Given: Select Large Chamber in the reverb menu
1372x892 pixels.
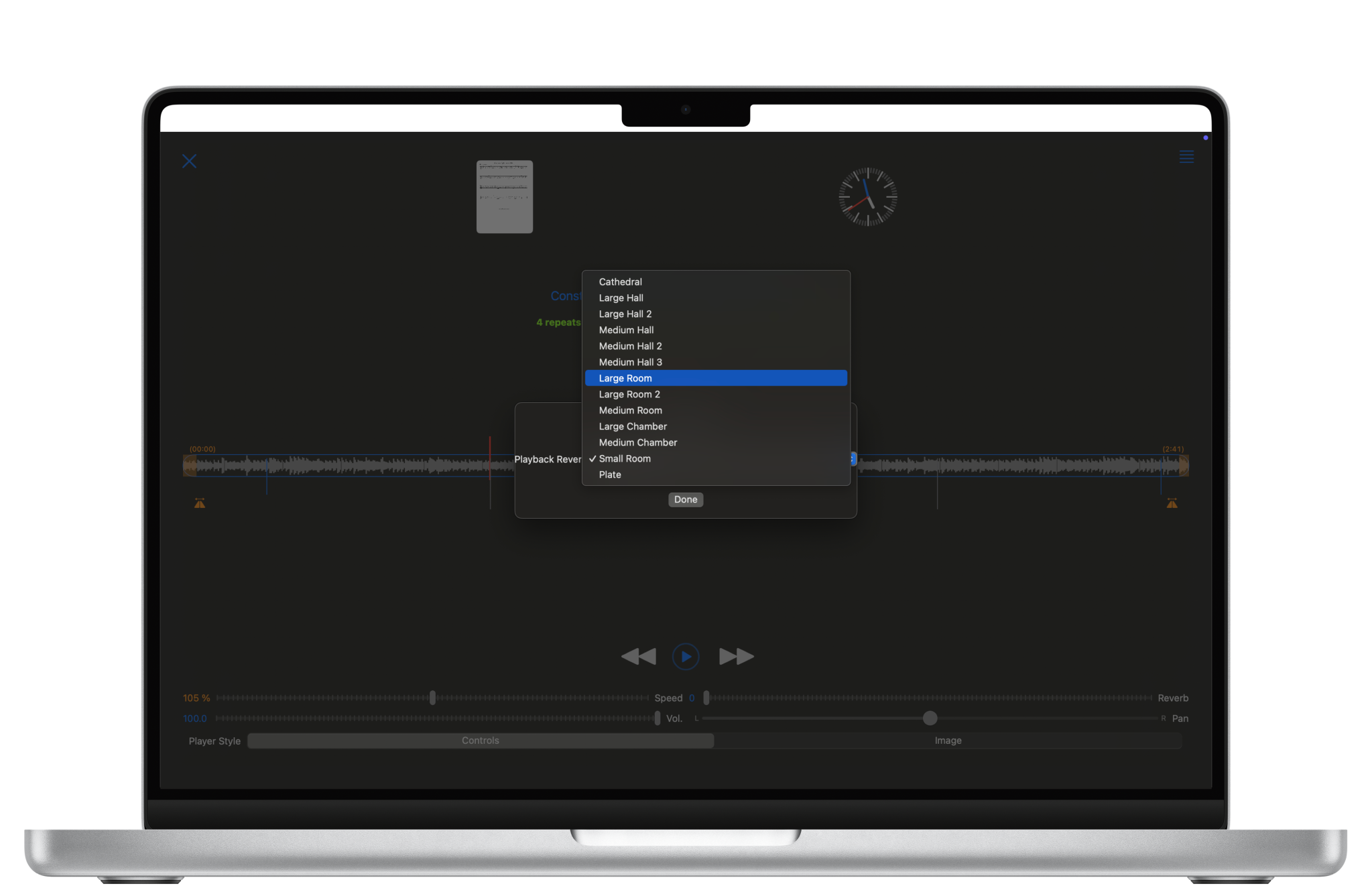Looking at the screenshot, I should click(x=632, y=426).
